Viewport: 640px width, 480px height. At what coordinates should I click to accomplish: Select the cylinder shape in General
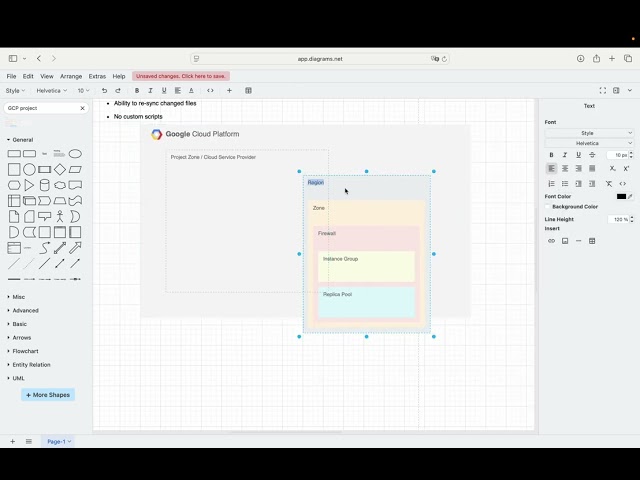(x=44, y=185)
